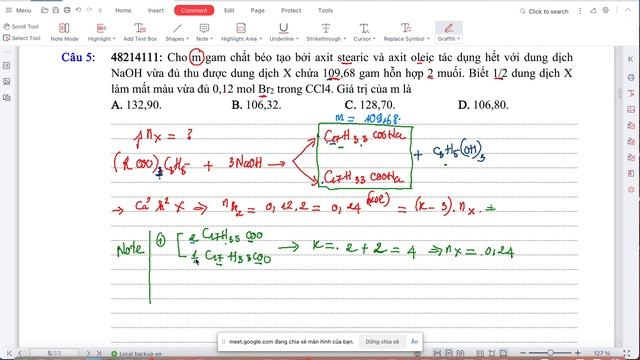
Task: Click the Strikethrough tool icon
Action: [x=326, y=28]
